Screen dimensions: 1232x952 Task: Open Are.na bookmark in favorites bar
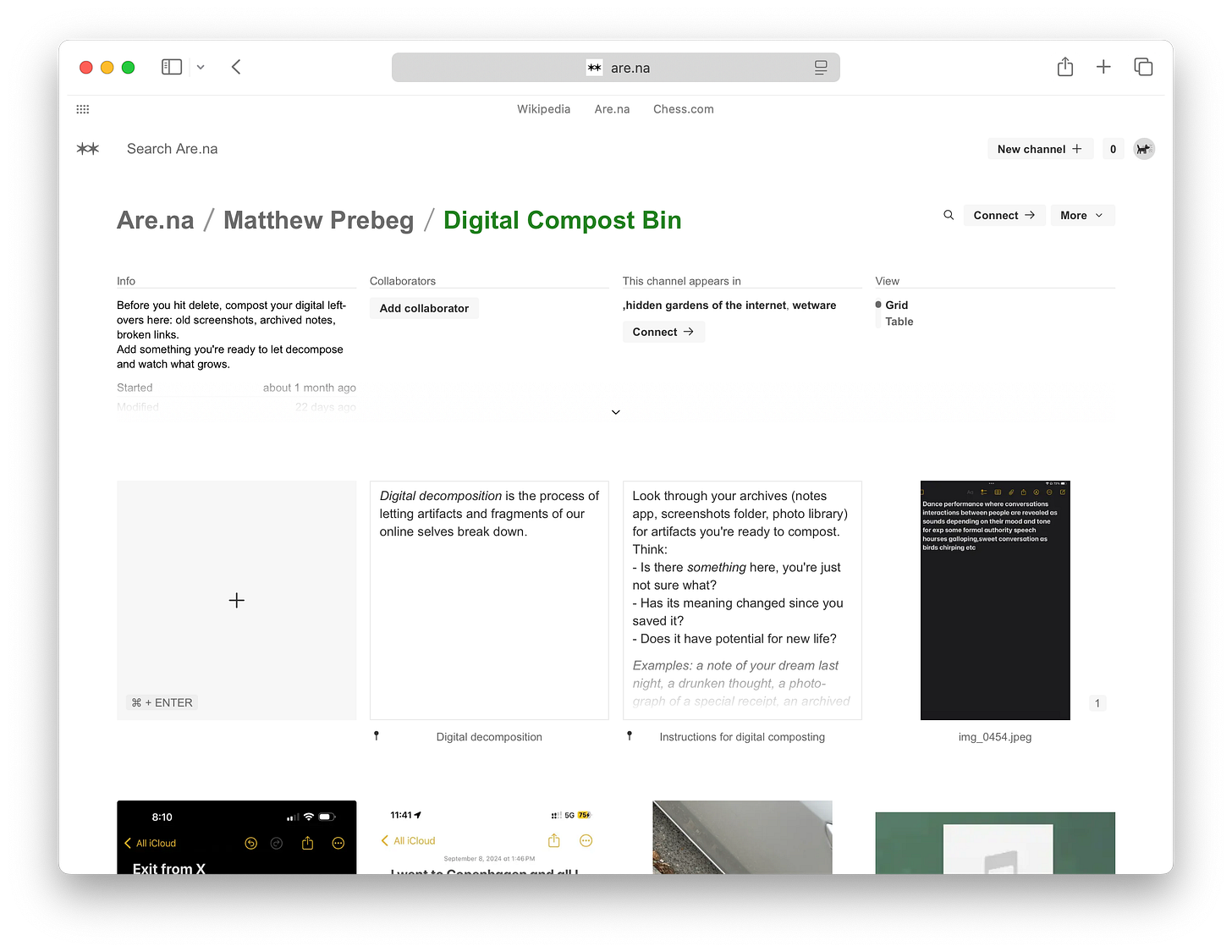click(612, 109)
